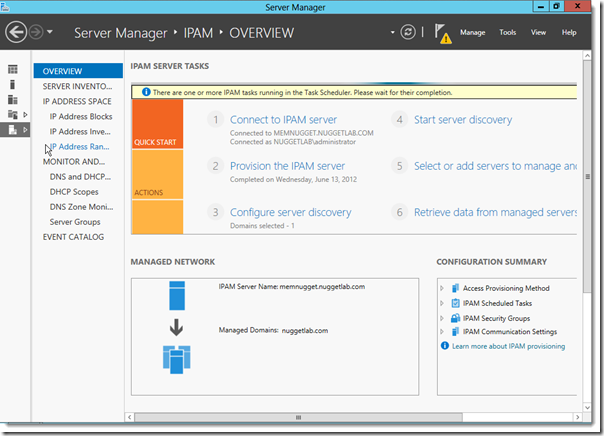Go back with the back arrow button
604x436 pixels.
[x=16, y=32]
